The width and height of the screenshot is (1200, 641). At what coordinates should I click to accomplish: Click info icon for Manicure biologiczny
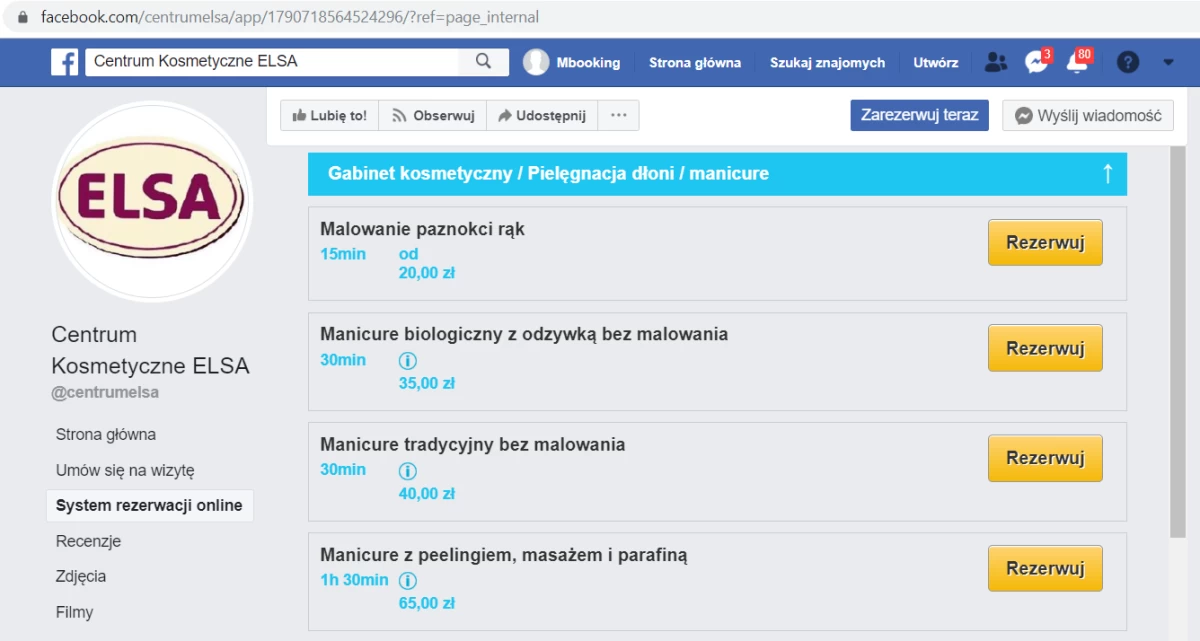tap(408, 361)
